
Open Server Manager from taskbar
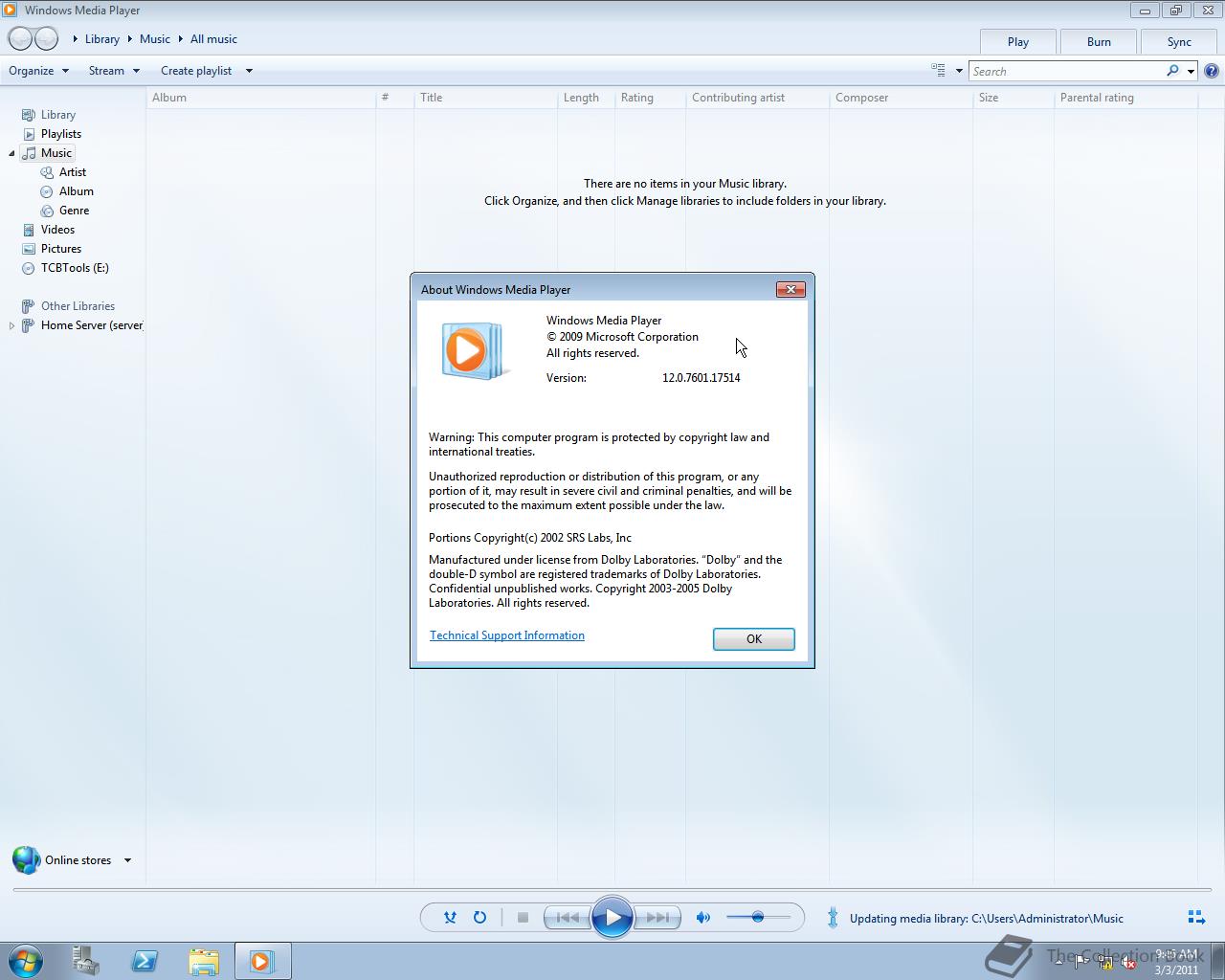tap(86, 961)
